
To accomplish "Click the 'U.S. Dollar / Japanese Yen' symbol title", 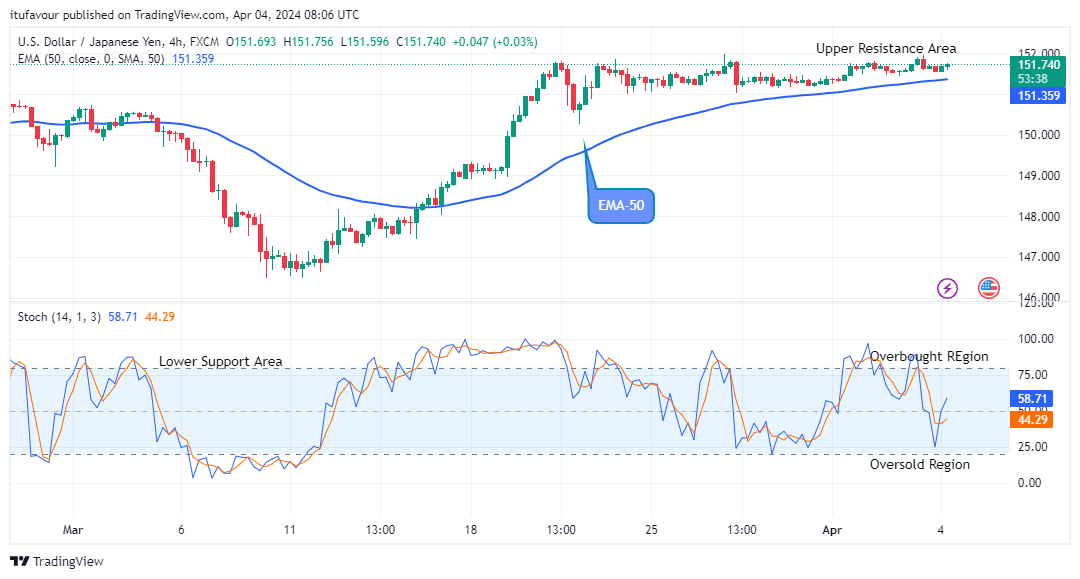I will tap(91, 42).
